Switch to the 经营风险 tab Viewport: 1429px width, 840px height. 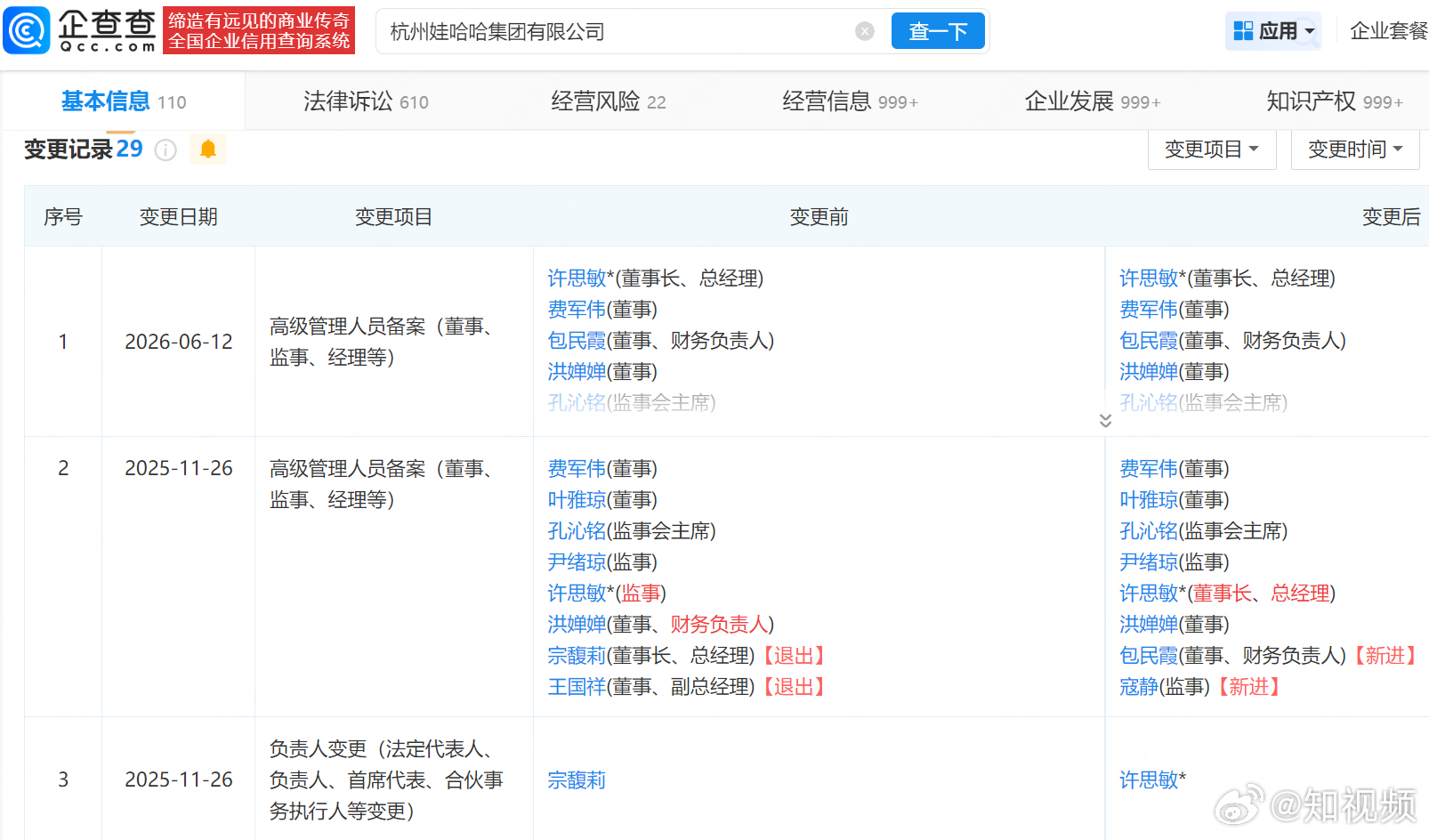point(609,101)
